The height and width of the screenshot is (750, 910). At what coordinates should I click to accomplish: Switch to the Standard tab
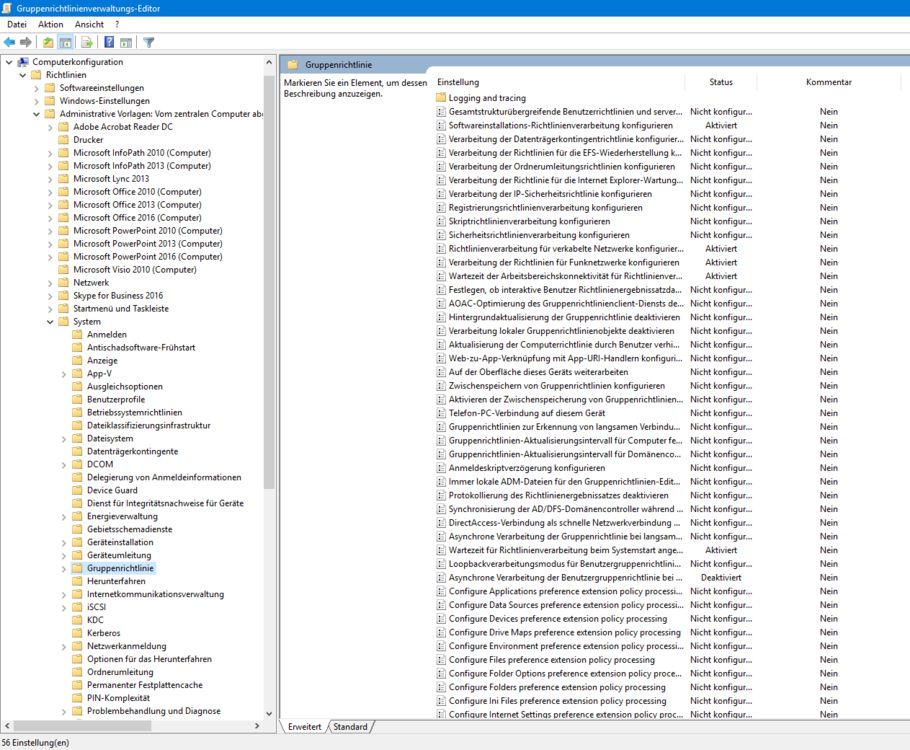350,727
